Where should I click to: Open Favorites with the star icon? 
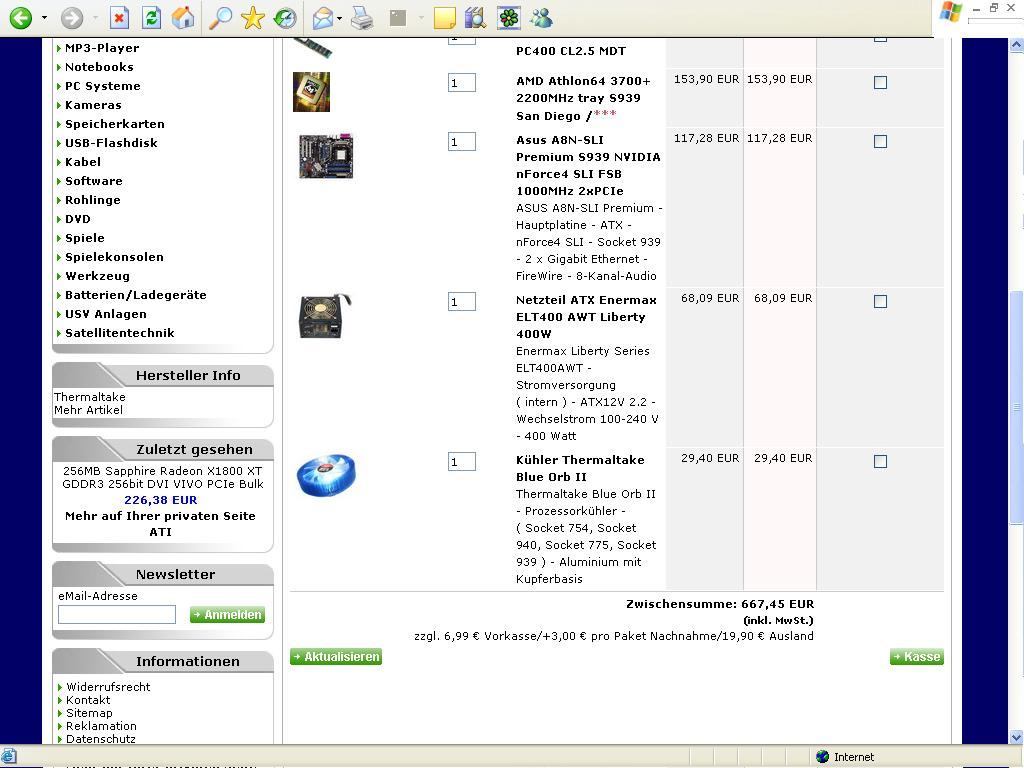click(x=253, y=18)
